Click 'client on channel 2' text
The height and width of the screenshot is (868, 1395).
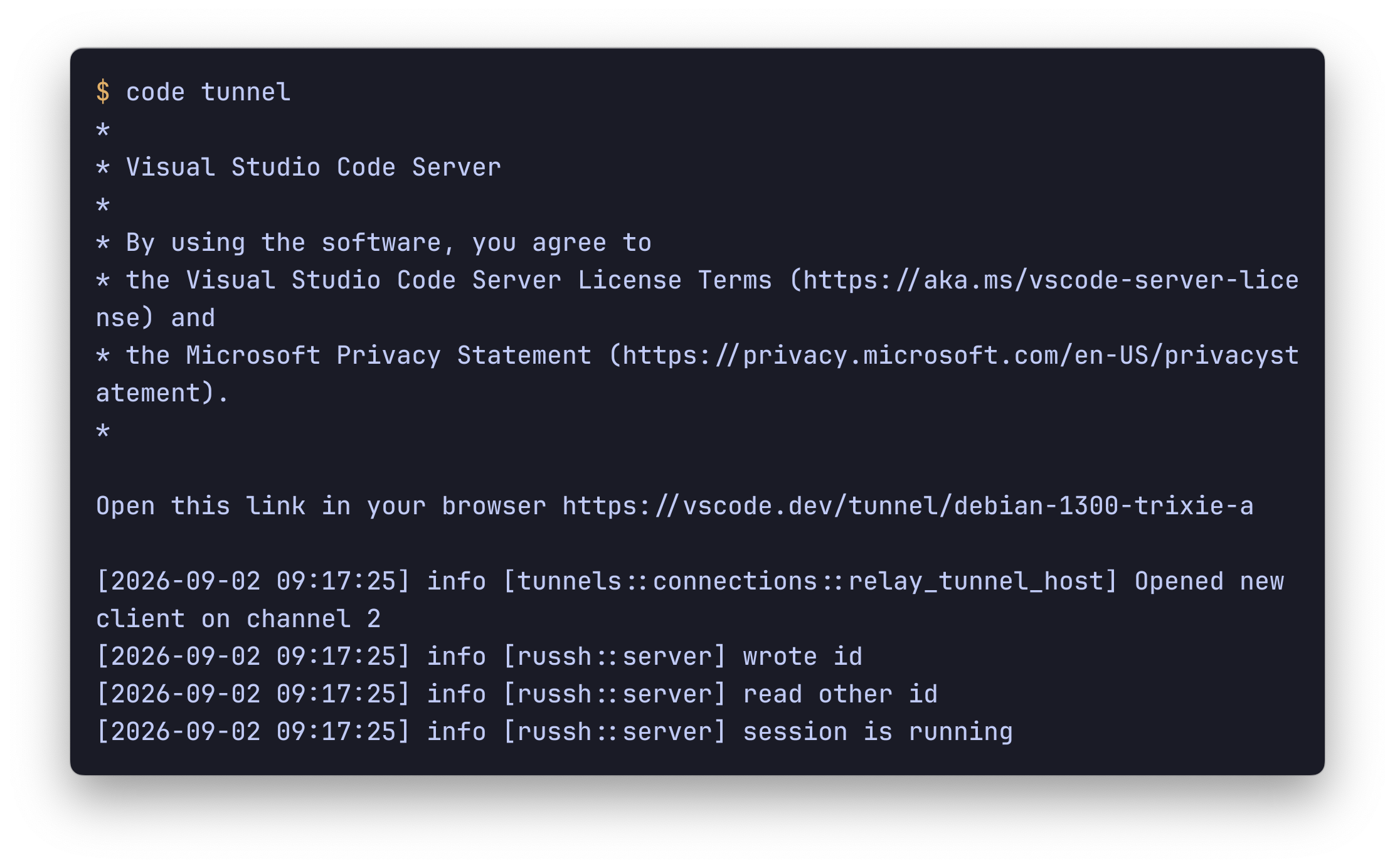coord(238,619)
